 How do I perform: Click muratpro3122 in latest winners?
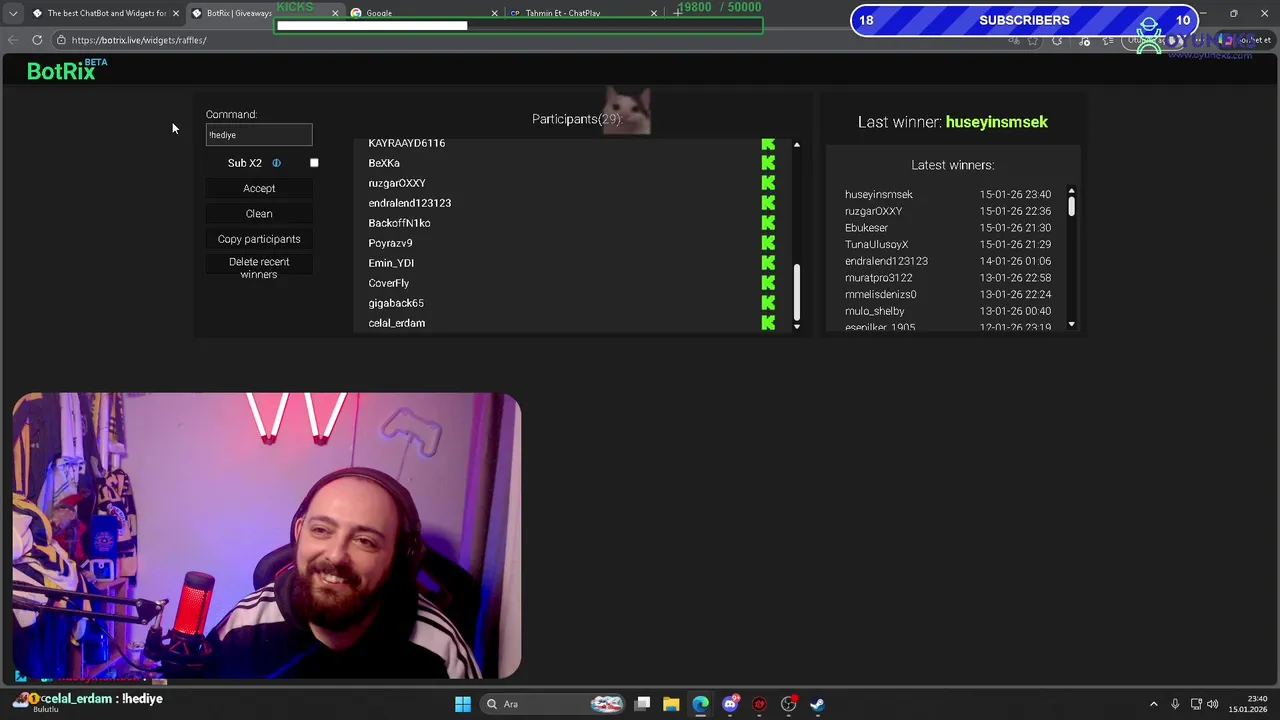click(x=879, y=278)
